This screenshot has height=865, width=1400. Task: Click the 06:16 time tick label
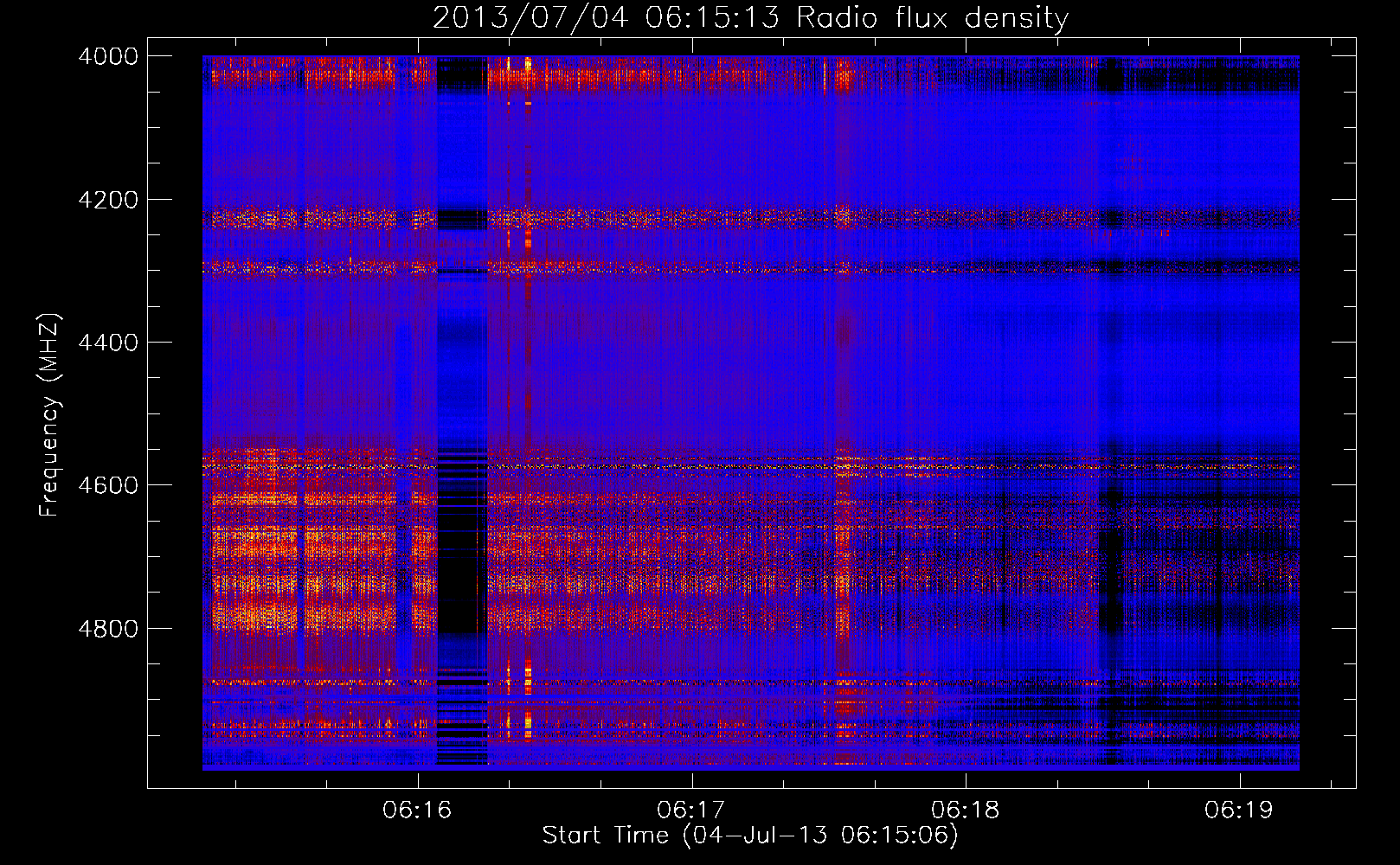pyautogui.click(x=418, y=810)
